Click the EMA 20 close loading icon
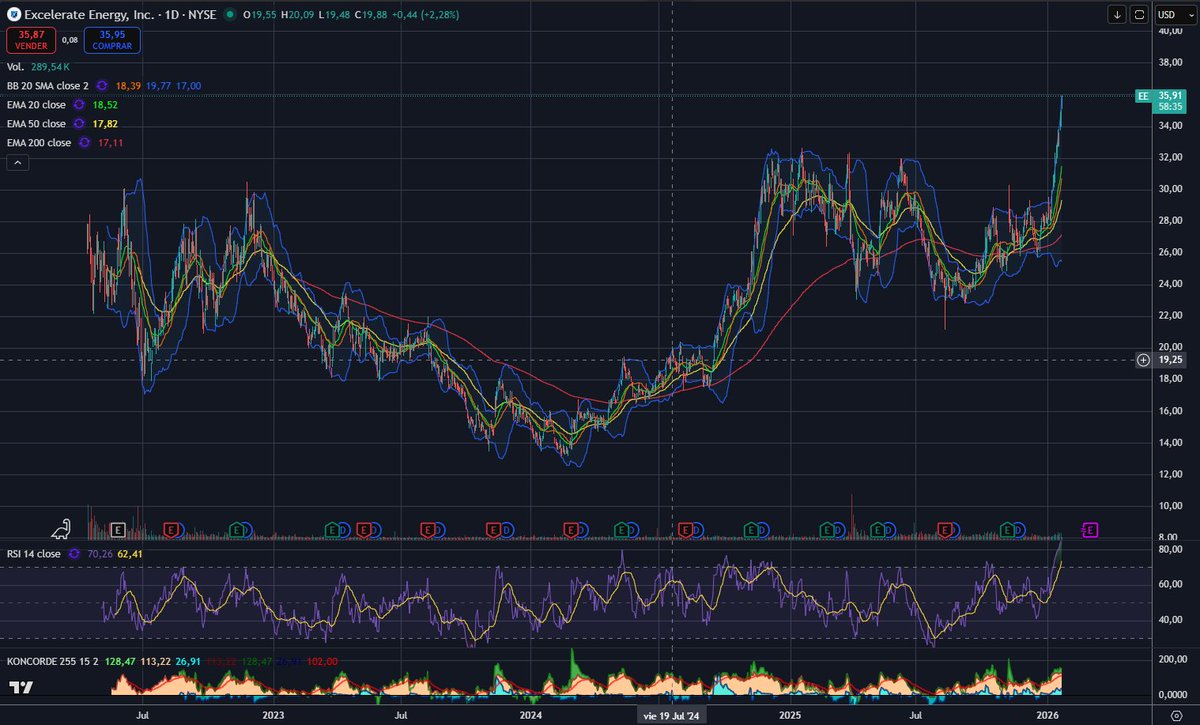 point(79,105)
